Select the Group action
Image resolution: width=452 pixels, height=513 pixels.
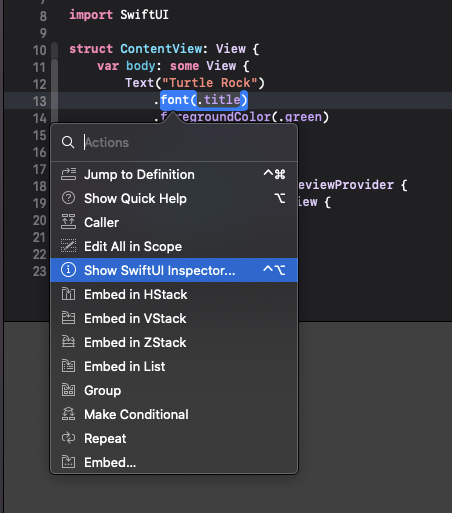[174, 390]
